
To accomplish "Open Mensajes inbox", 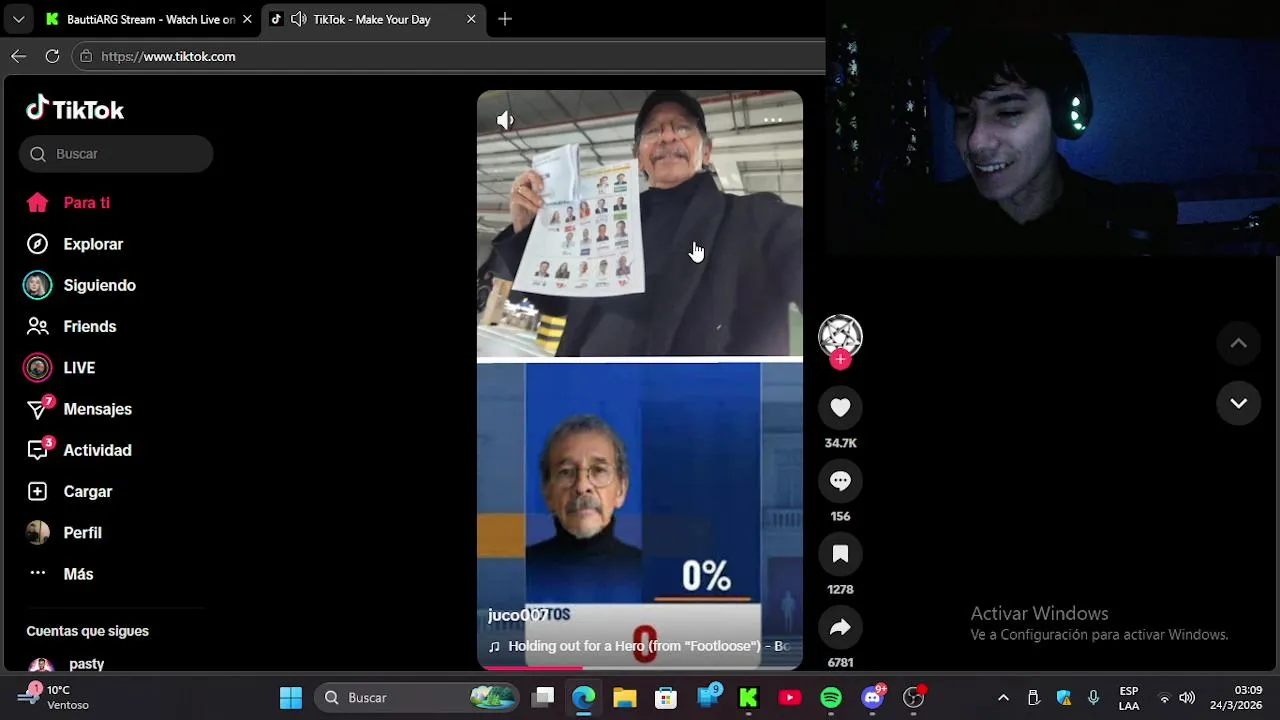I will (78, 409).
